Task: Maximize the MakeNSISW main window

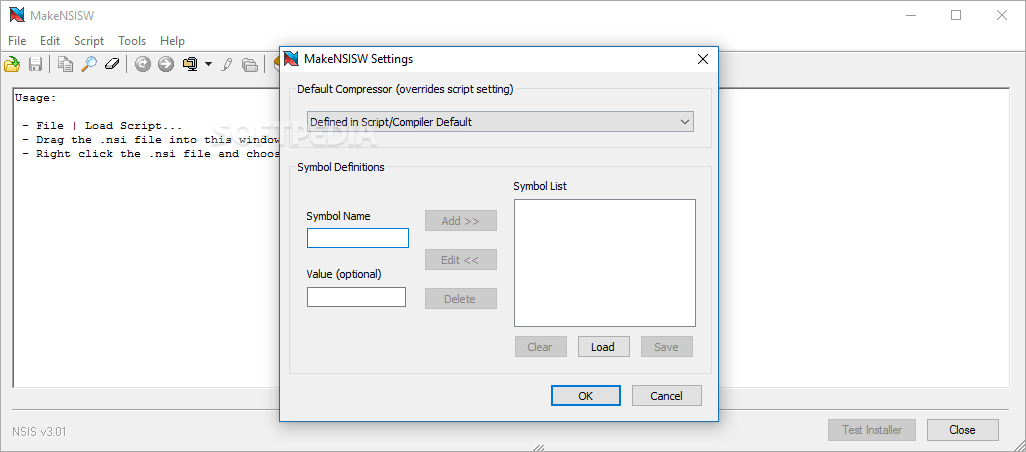Action: (956, 16)
